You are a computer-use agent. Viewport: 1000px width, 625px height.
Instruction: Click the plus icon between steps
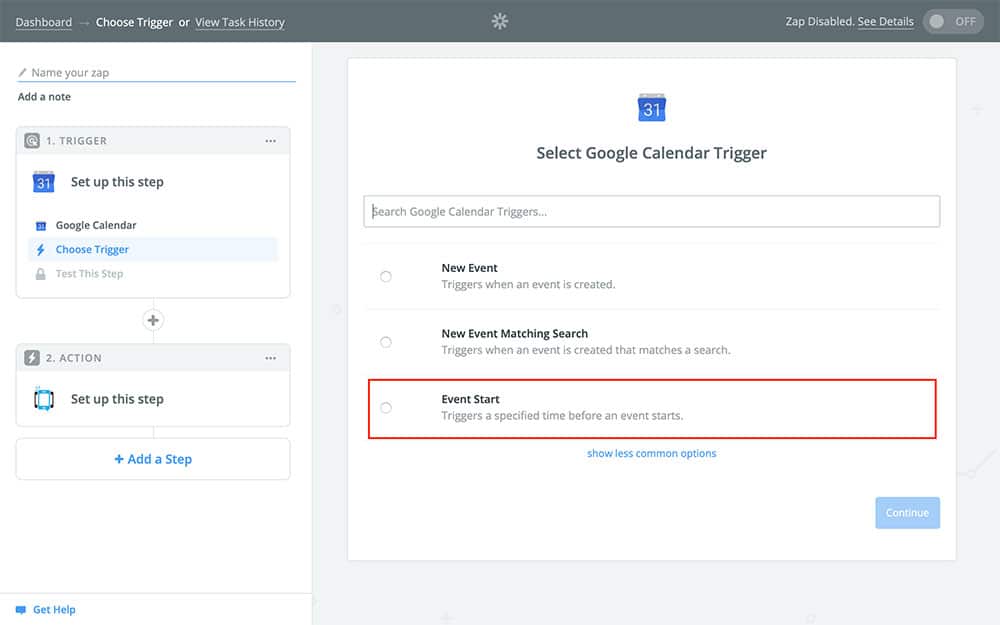tap(153, 321)
